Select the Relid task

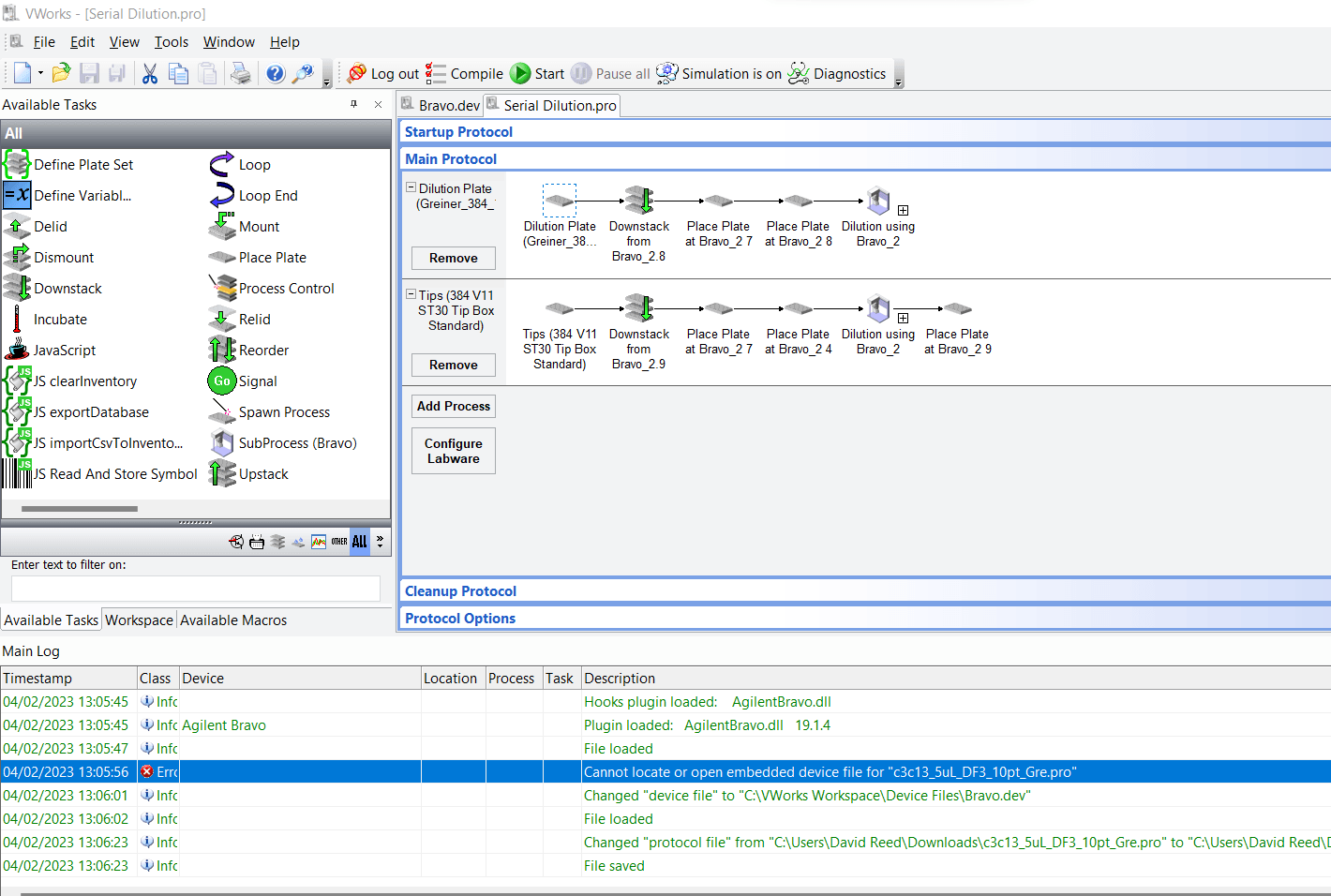click(x=240, y=320)
